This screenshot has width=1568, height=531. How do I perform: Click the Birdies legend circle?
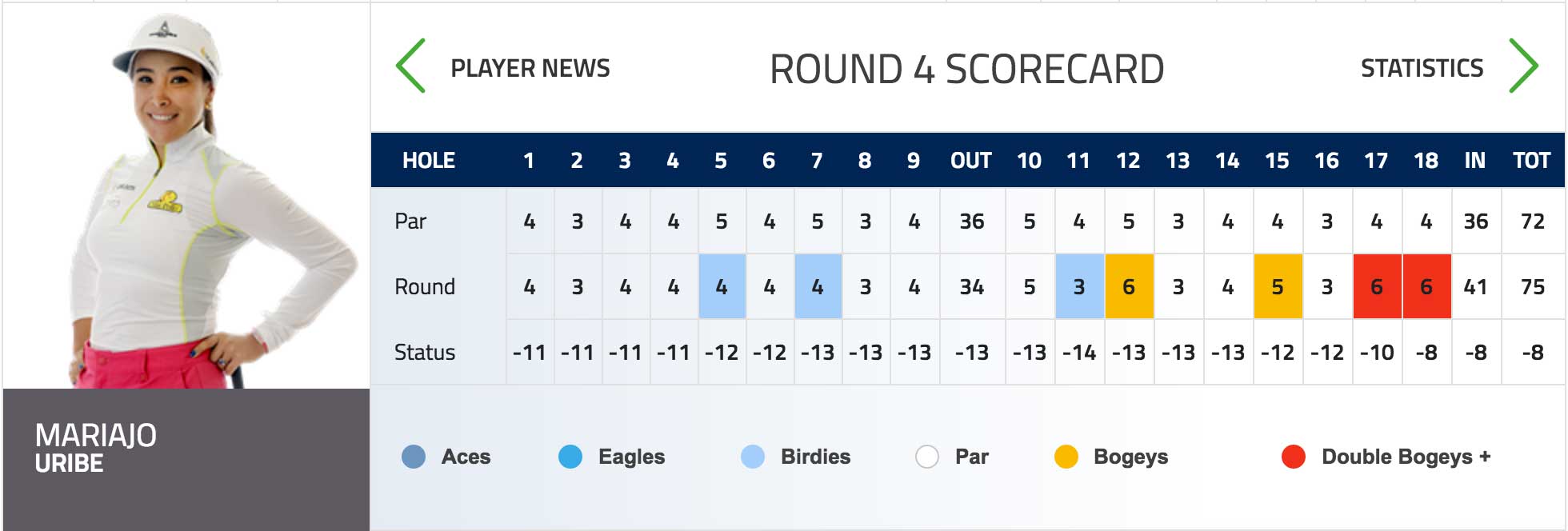pyautogui.click(x=753, y=457)
